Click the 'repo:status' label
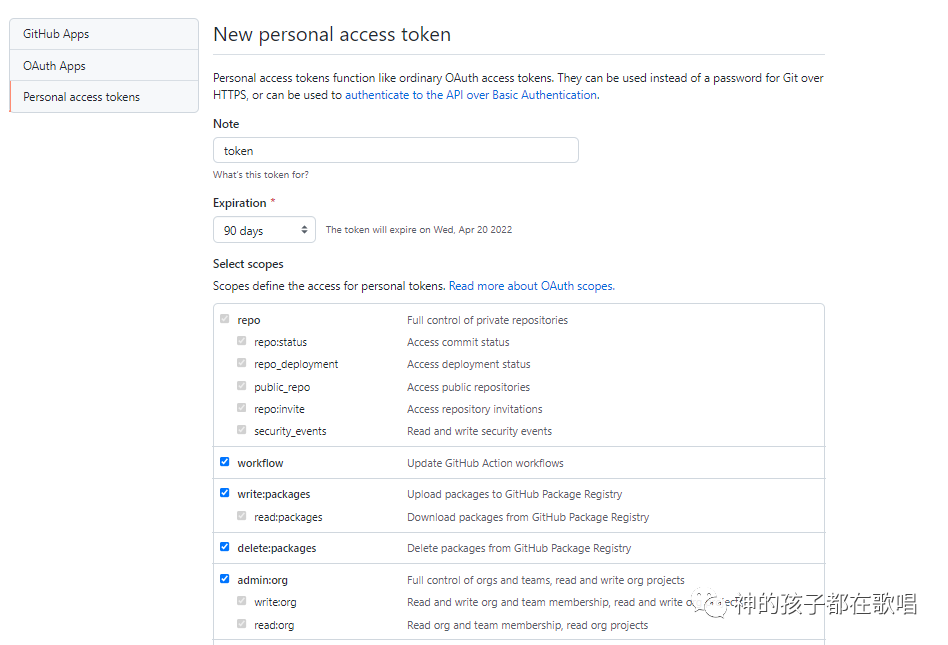The image size is (948, 645). coord(281,342)
